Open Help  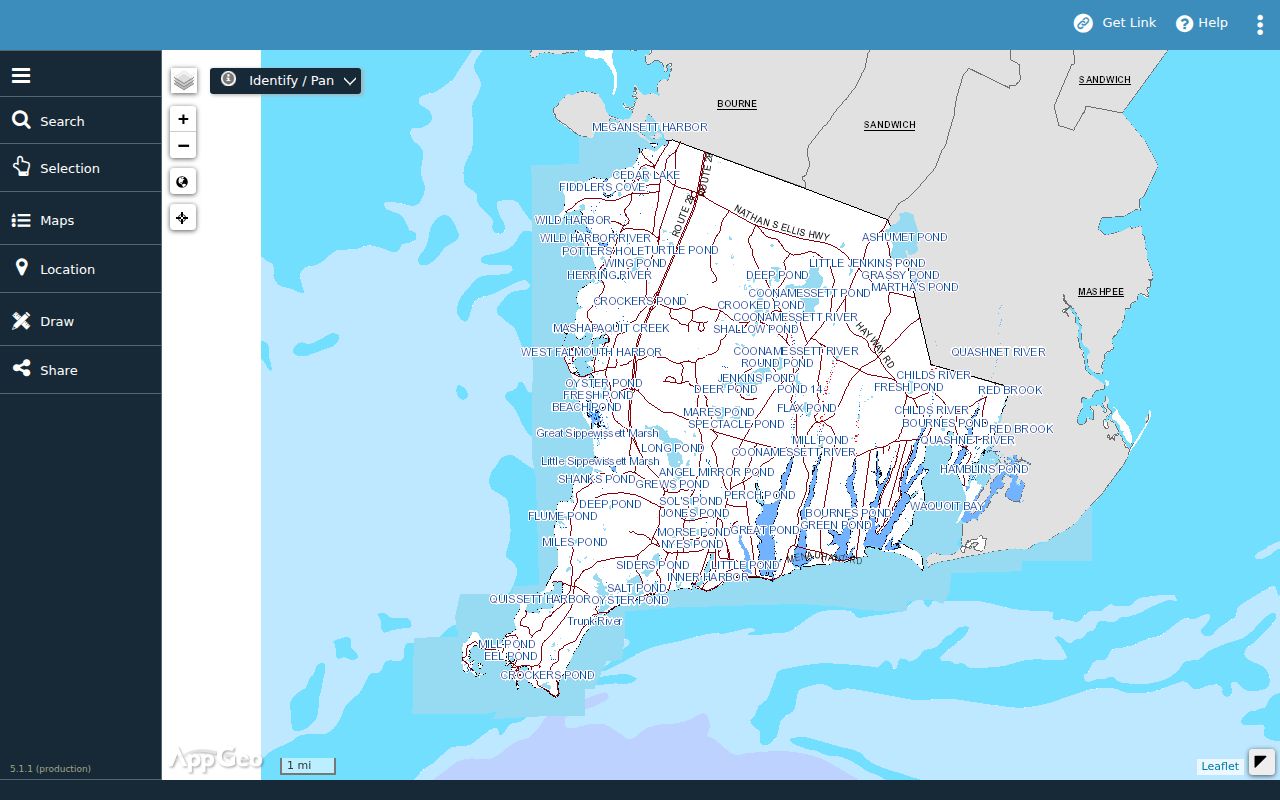(x=1202, y=23)
